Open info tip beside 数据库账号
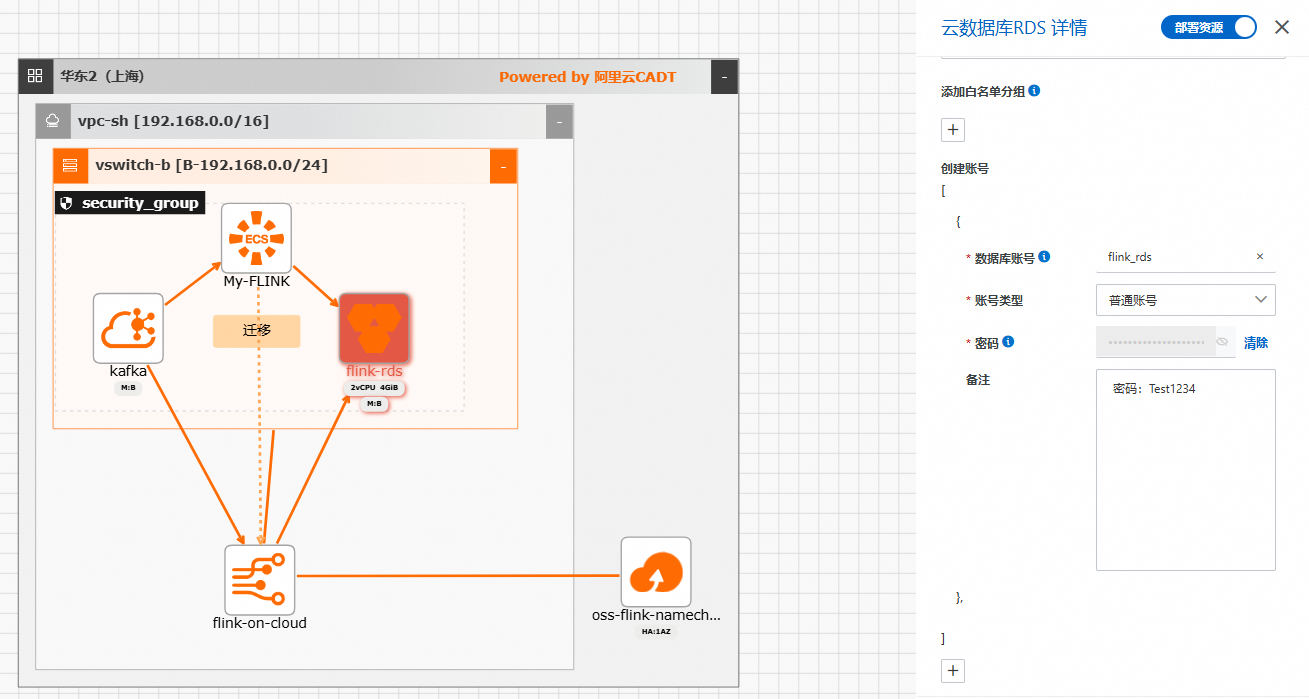 pyautogui.click(x=1044, y=257)
